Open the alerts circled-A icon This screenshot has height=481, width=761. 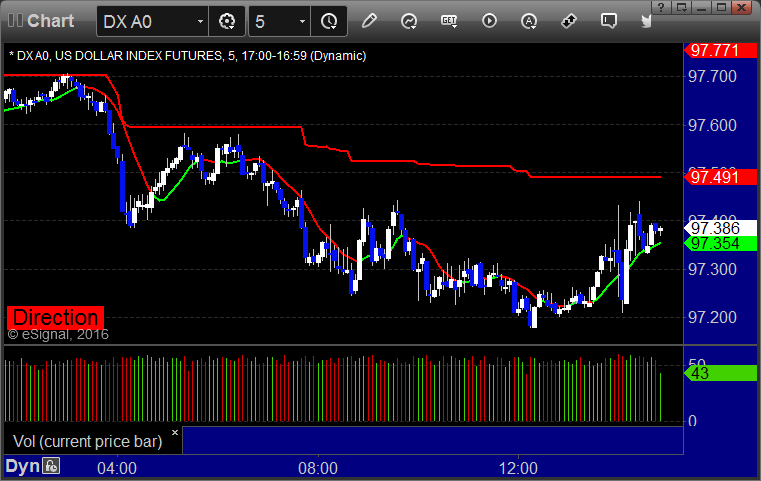click(529, 21)
